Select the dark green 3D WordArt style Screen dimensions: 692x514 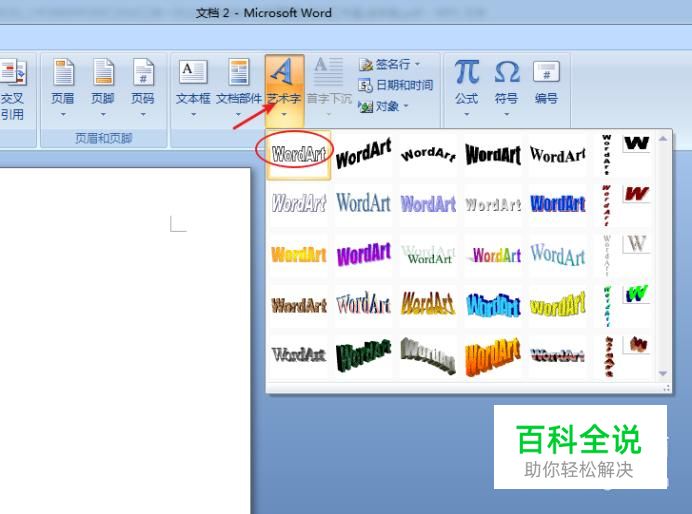pyautogui.click(x=364, y=355)
